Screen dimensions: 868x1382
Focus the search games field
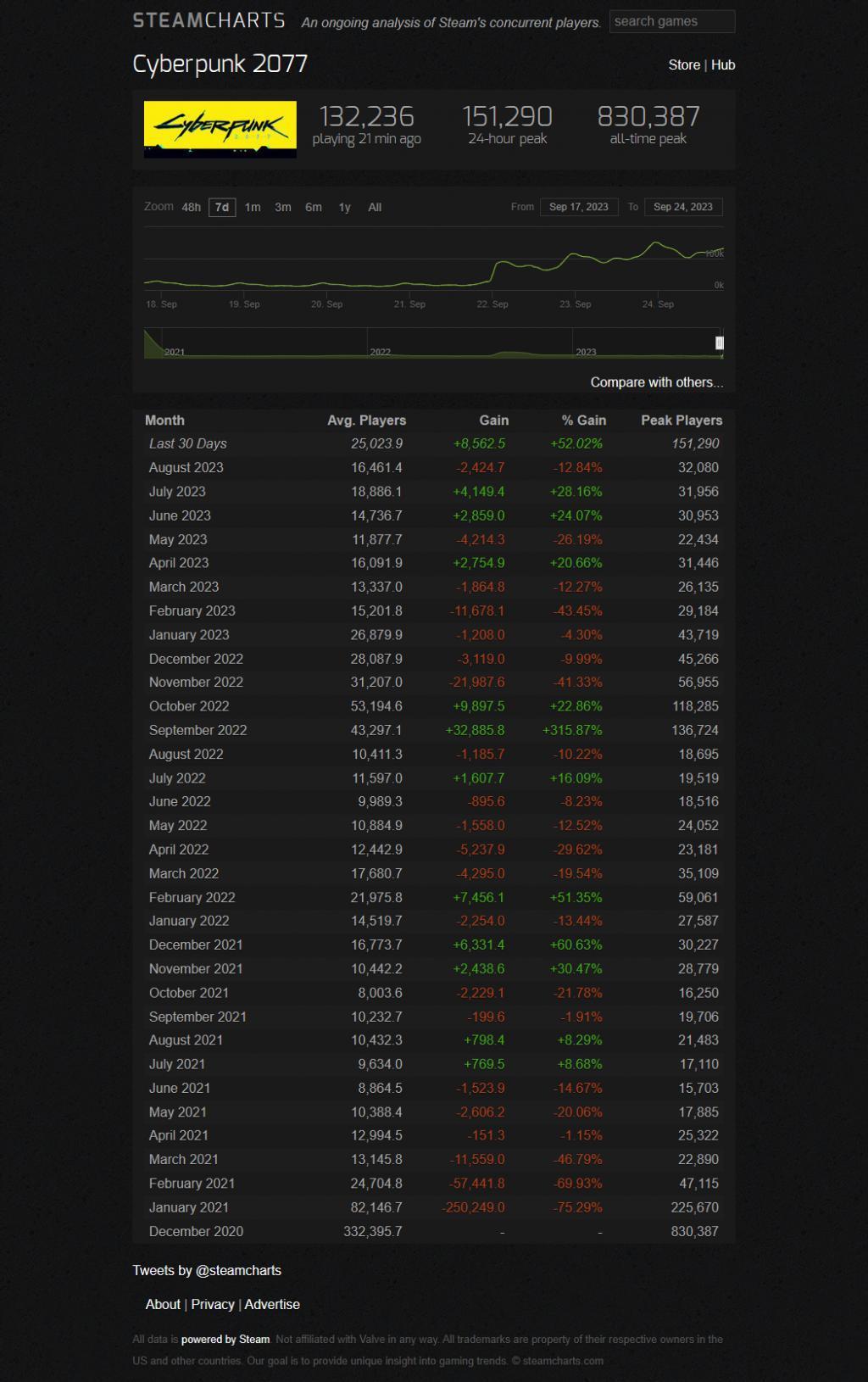(672, 21)
